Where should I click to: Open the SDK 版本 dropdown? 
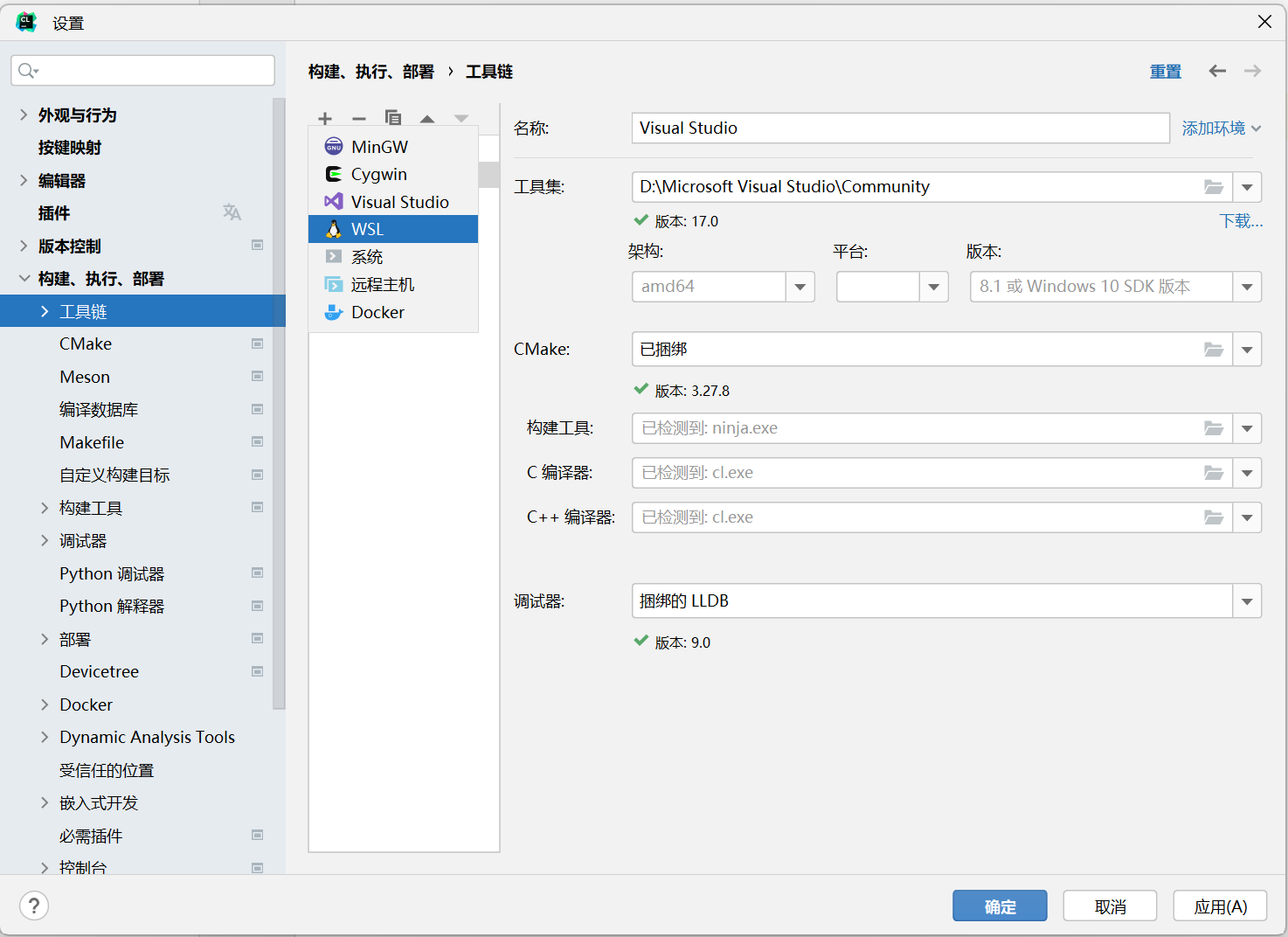[x=1247, y=287]
